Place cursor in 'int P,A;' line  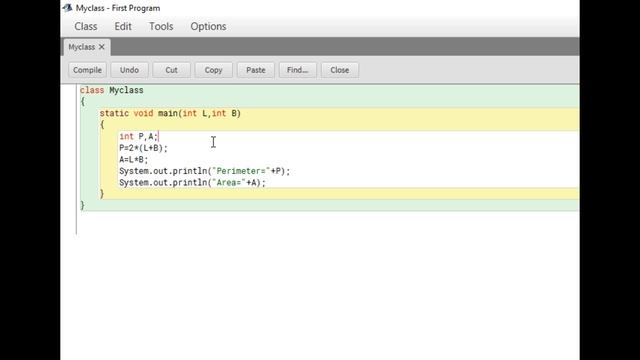[x=138, y=136]
